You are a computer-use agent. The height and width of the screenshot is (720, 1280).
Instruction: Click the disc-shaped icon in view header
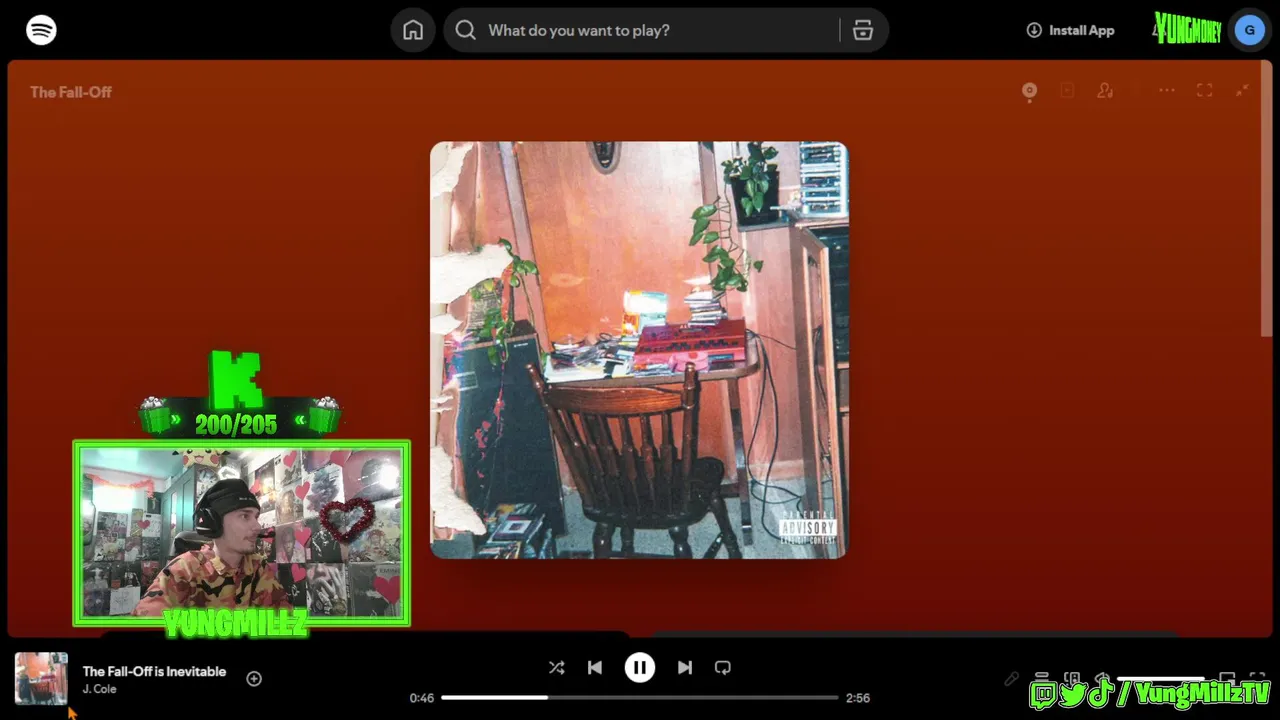click(x=1029, y=91)
